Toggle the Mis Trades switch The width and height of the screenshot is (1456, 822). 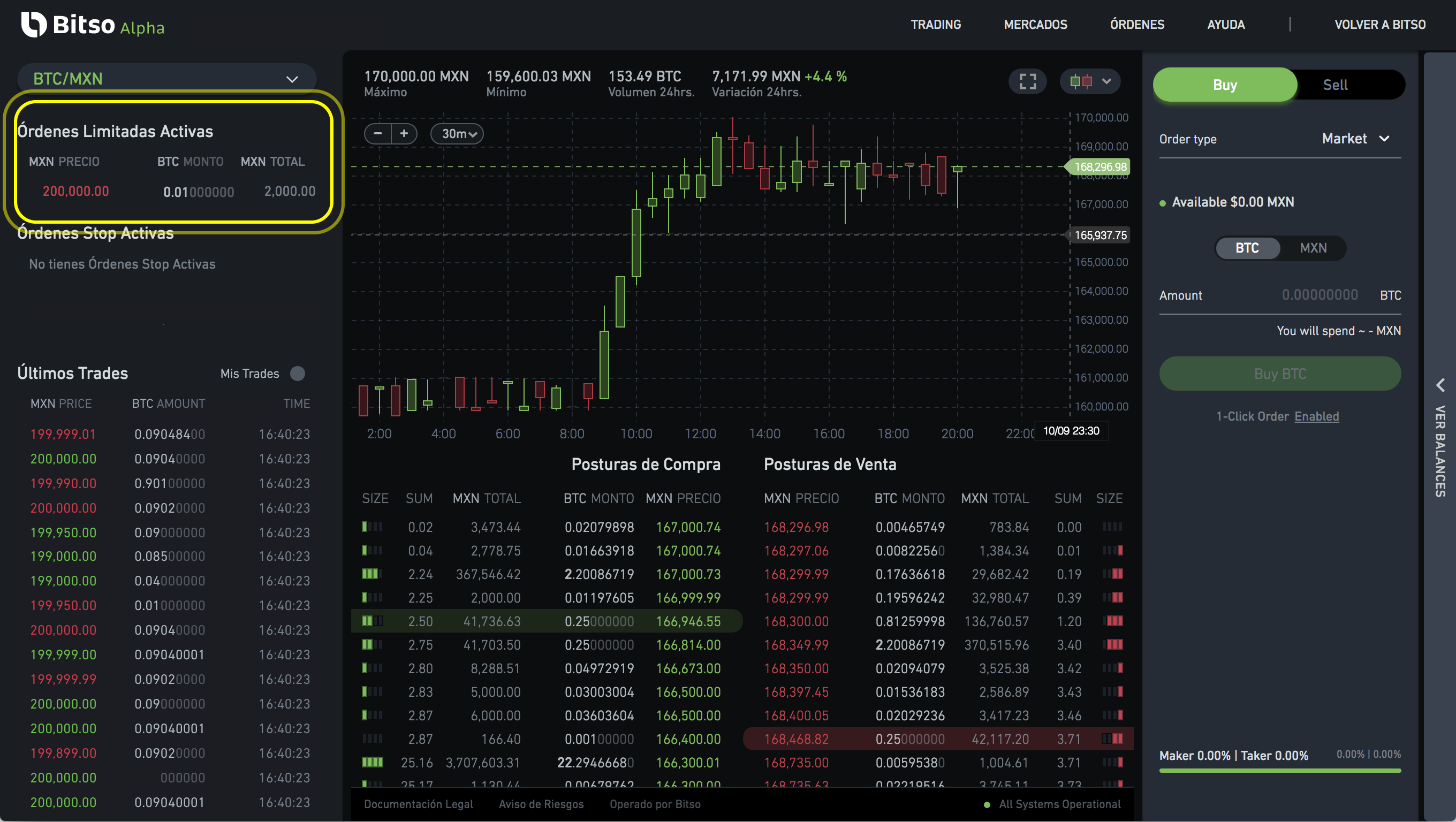297,374
